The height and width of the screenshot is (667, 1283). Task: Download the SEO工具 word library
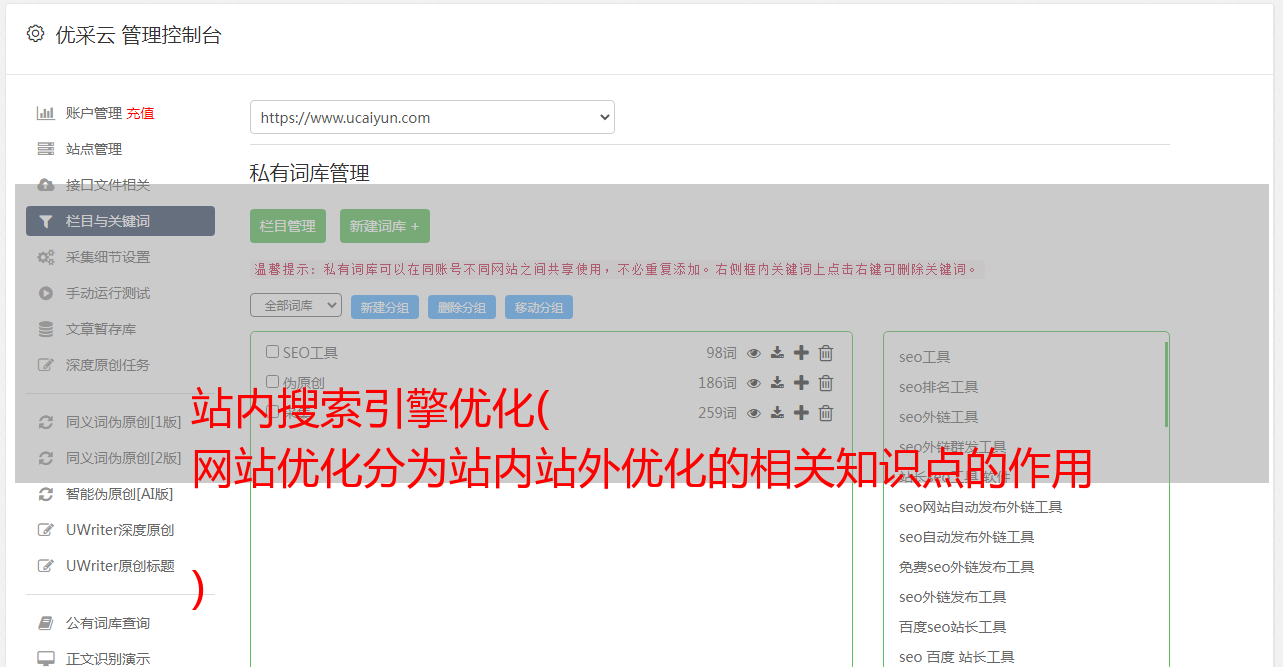tap(777, 353)
